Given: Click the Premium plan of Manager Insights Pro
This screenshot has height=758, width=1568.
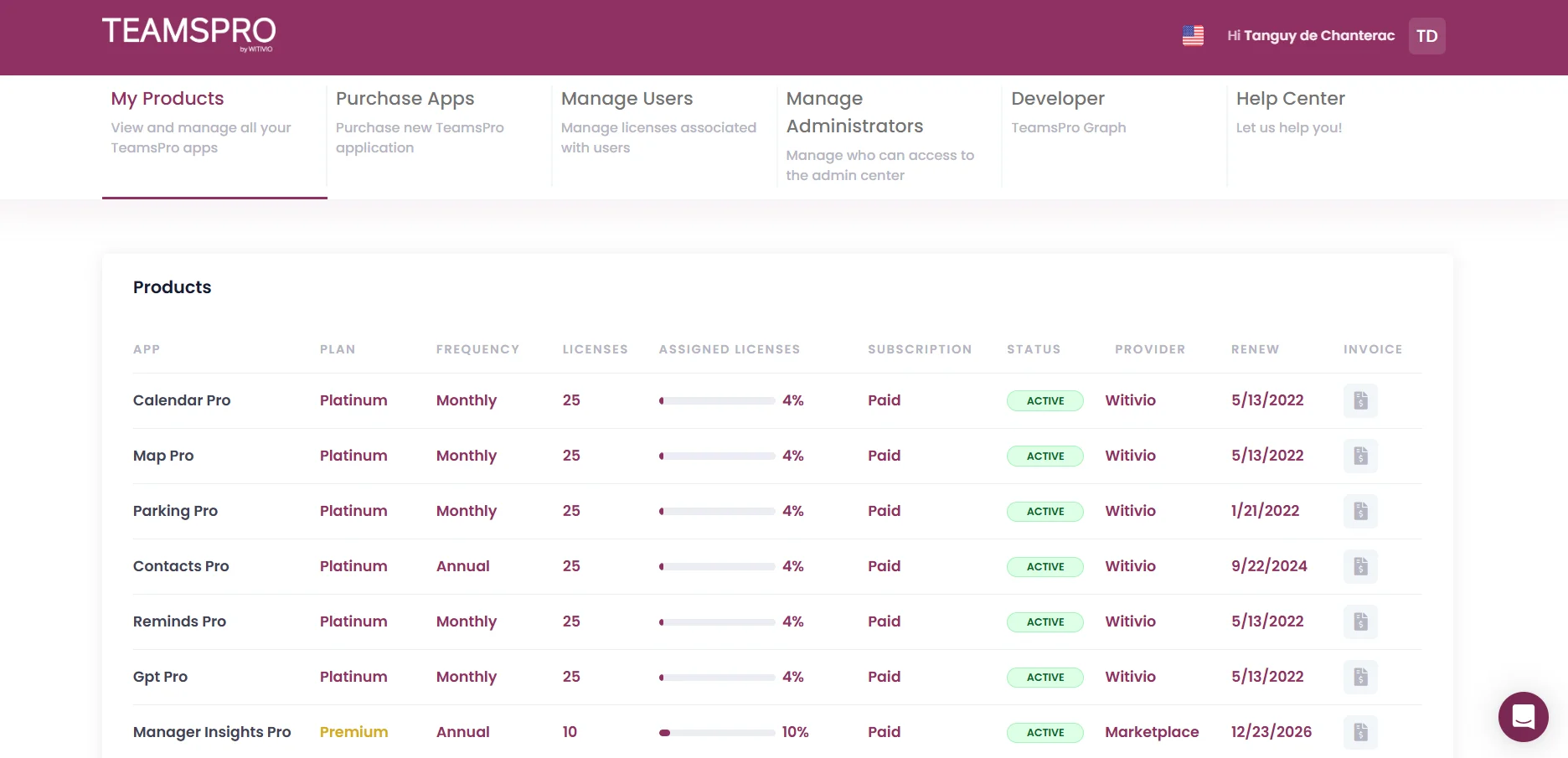Looking at the screenshot, I should (x=353, y=732).
